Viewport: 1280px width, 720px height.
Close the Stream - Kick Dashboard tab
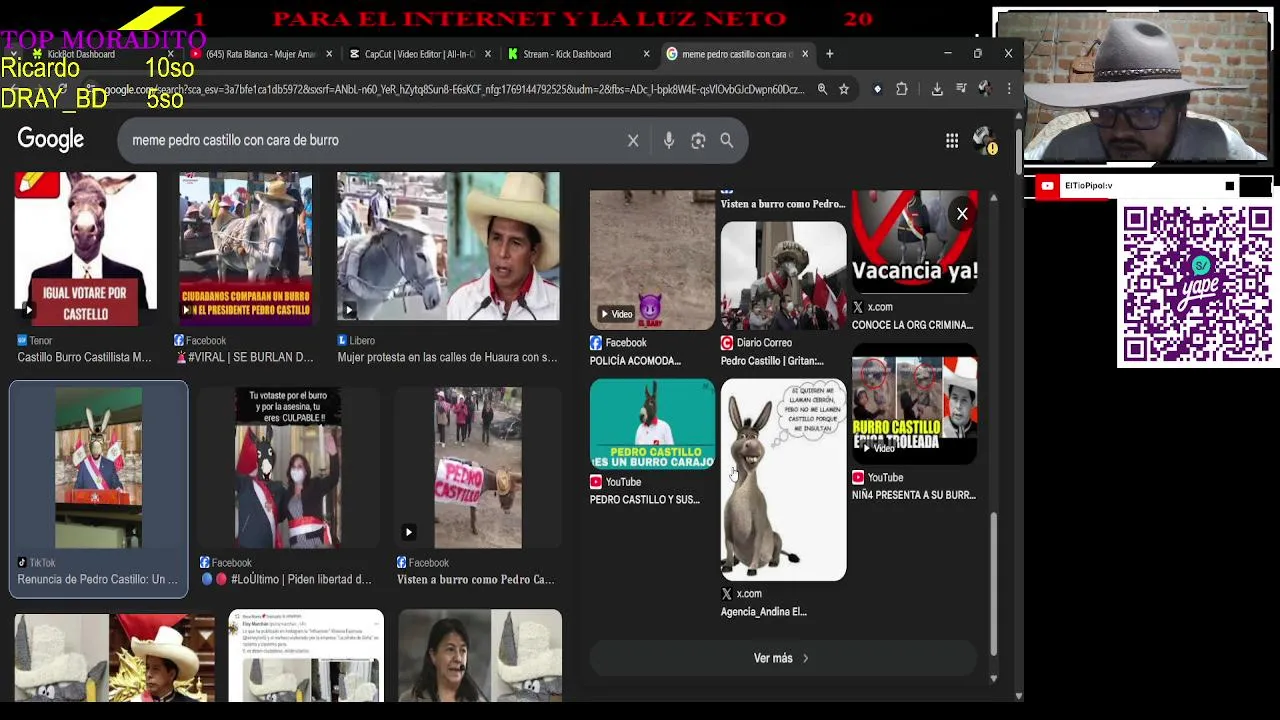646,54
